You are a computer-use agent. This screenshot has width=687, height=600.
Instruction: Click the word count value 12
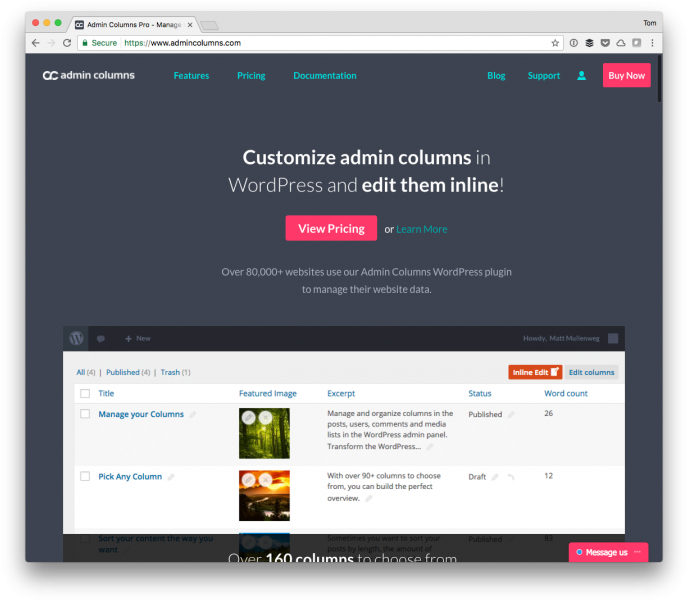tap(549, 476)
